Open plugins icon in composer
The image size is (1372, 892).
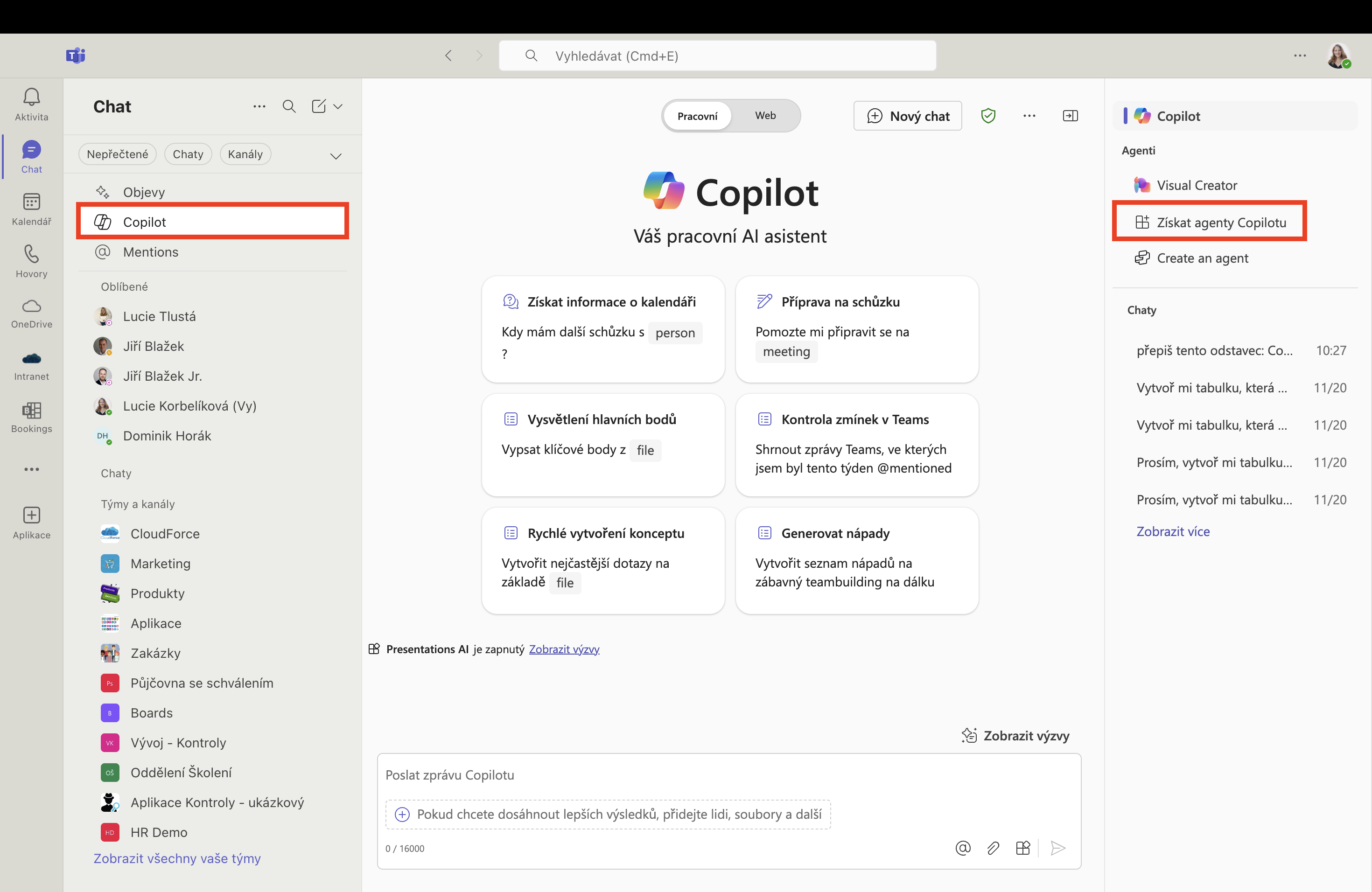point(1022,848)
